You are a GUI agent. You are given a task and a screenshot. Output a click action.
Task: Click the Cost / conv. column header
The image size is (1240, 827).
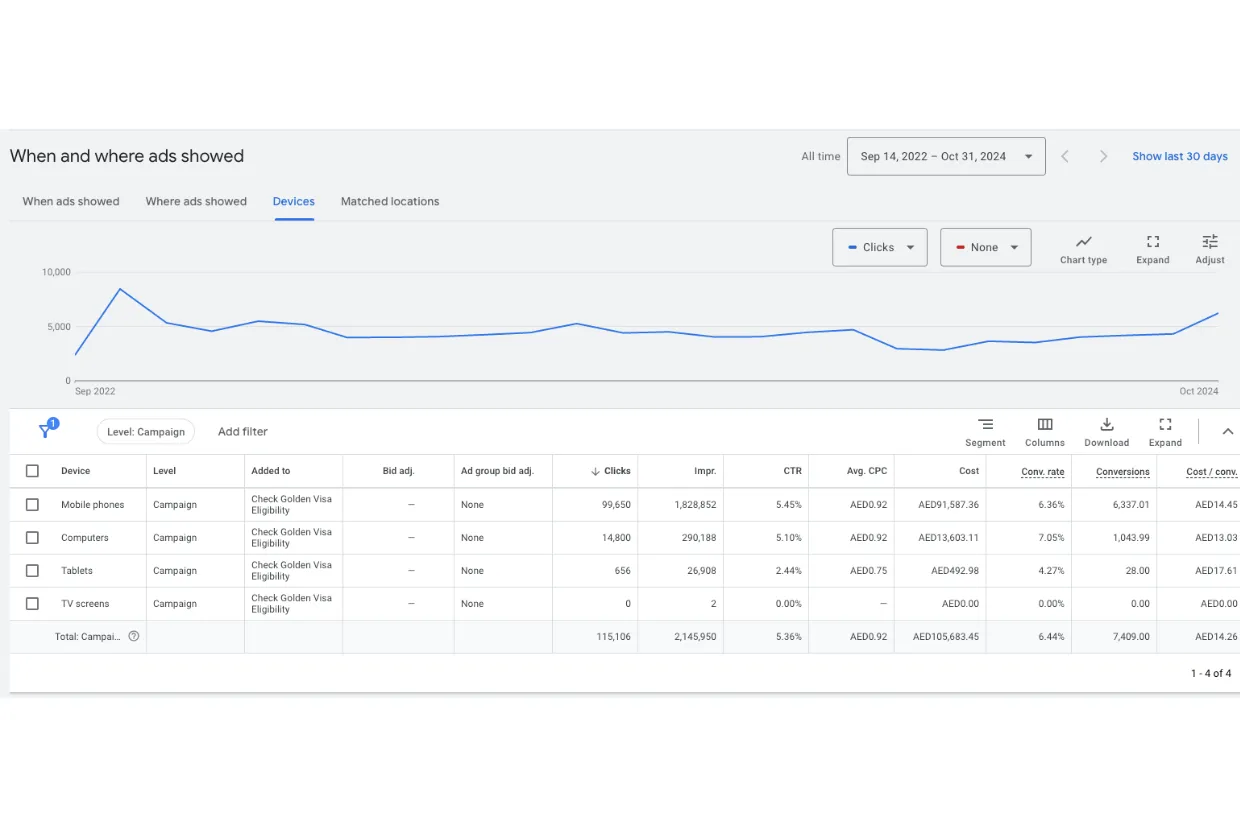(1212, 472)
